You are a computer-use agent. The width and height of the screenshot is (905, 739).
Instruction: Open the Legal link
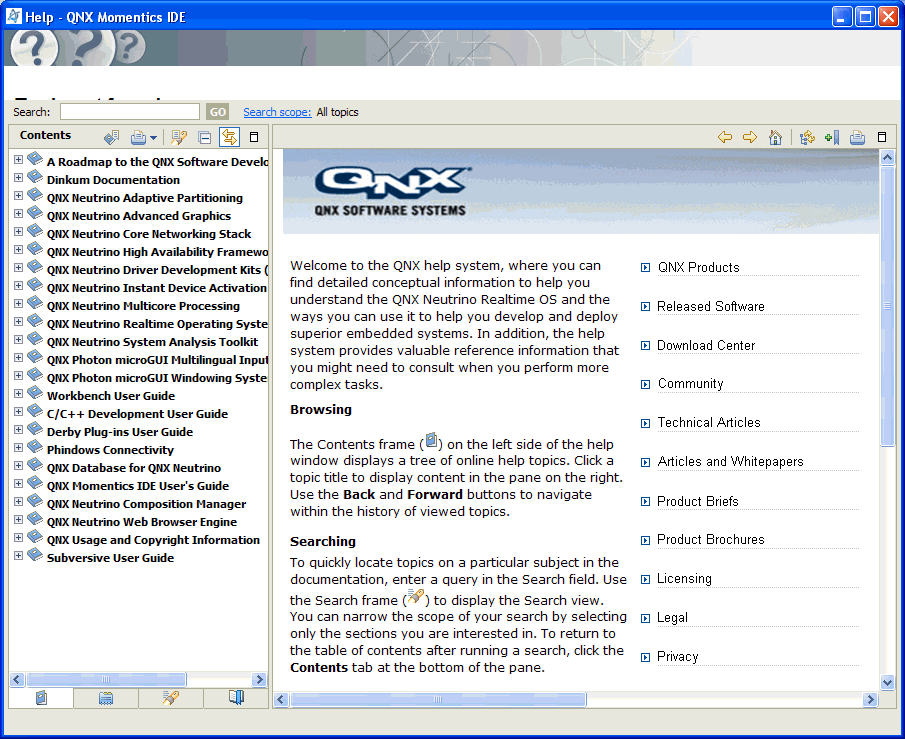coord(672,618)
